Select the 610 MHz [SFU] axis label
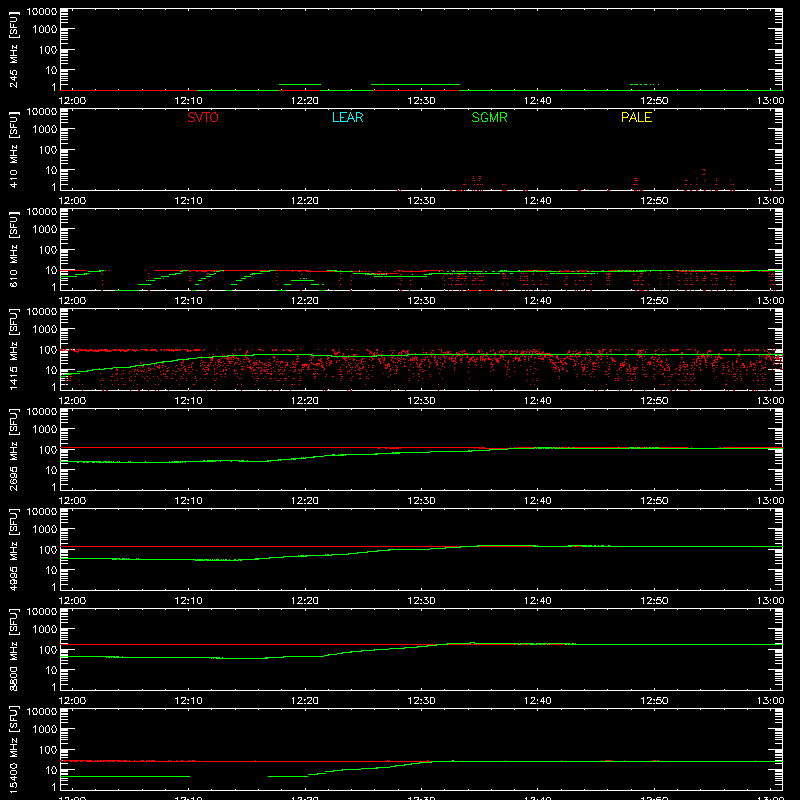800x800 pixels. point(13,249)
